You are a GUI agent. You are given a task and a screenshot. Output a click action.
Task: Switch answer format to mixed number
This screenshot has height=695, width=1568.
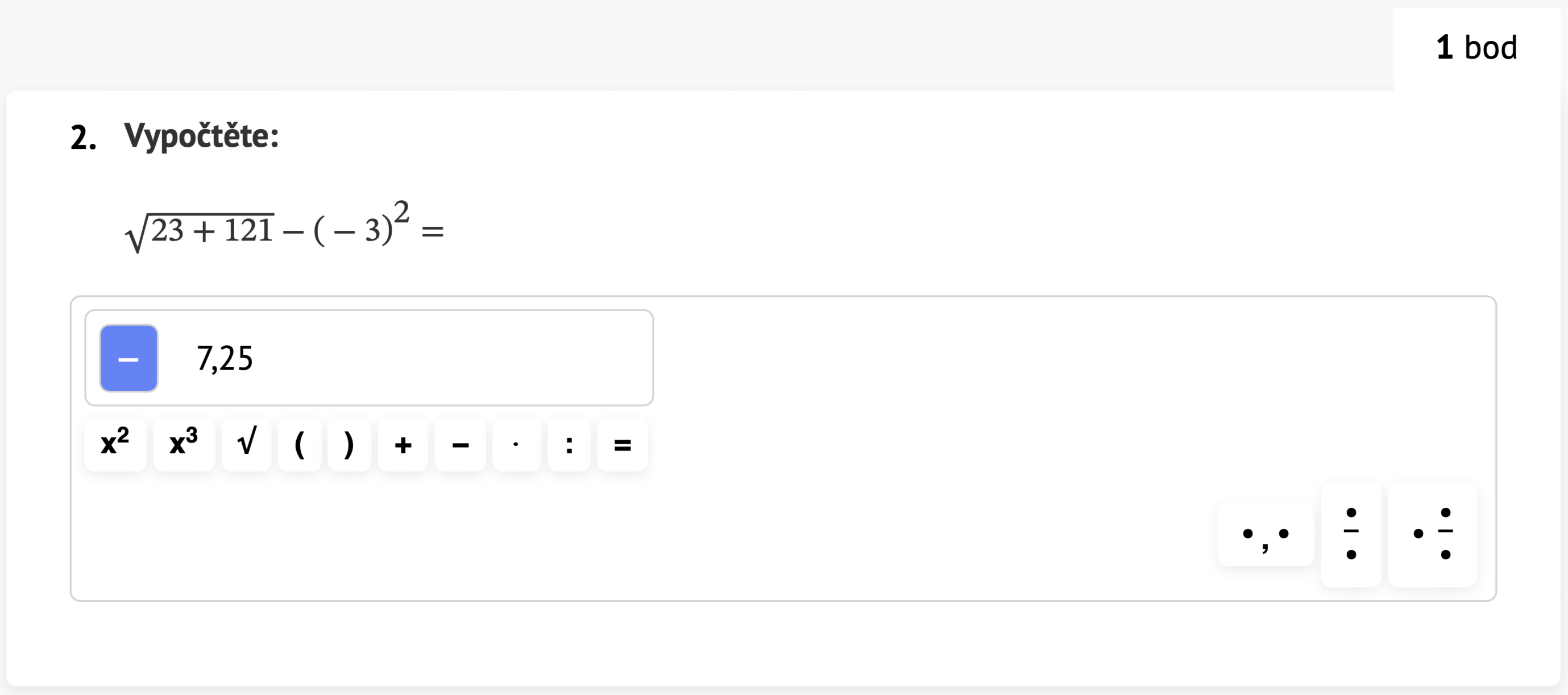tap(1432, 534)
